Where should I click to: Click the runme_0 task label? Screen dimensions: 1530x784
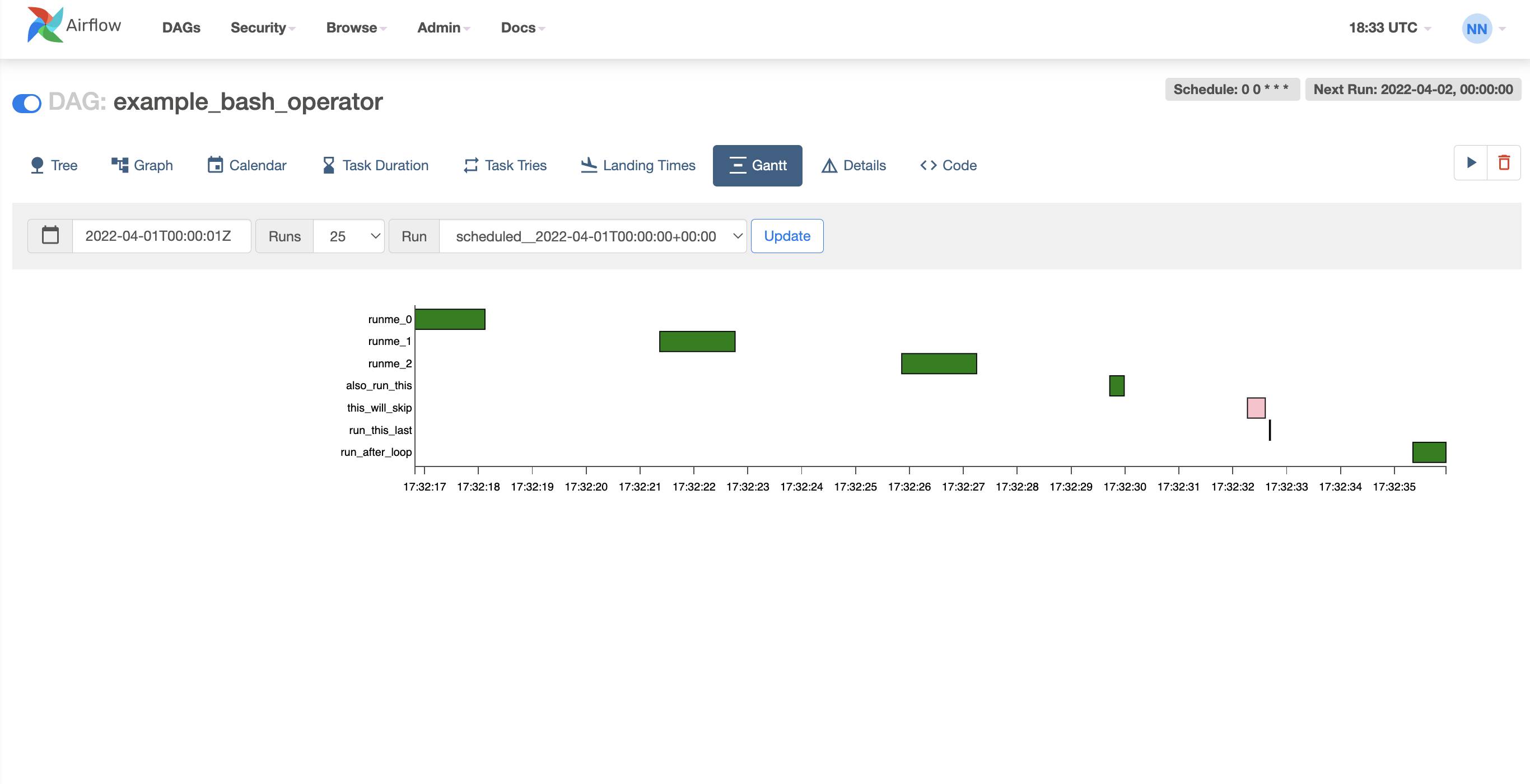click(x=390, y=319)
